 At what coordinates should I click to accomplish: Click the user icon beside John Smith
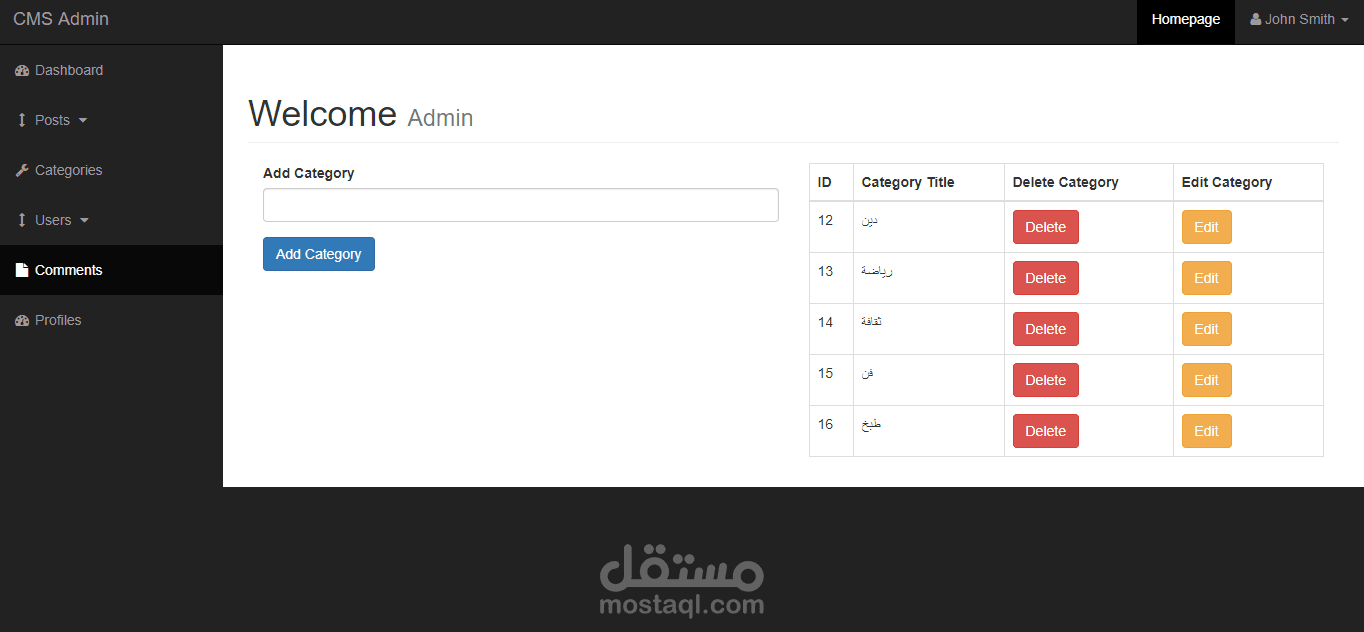pyautogui.click(x=1256, y=19)
